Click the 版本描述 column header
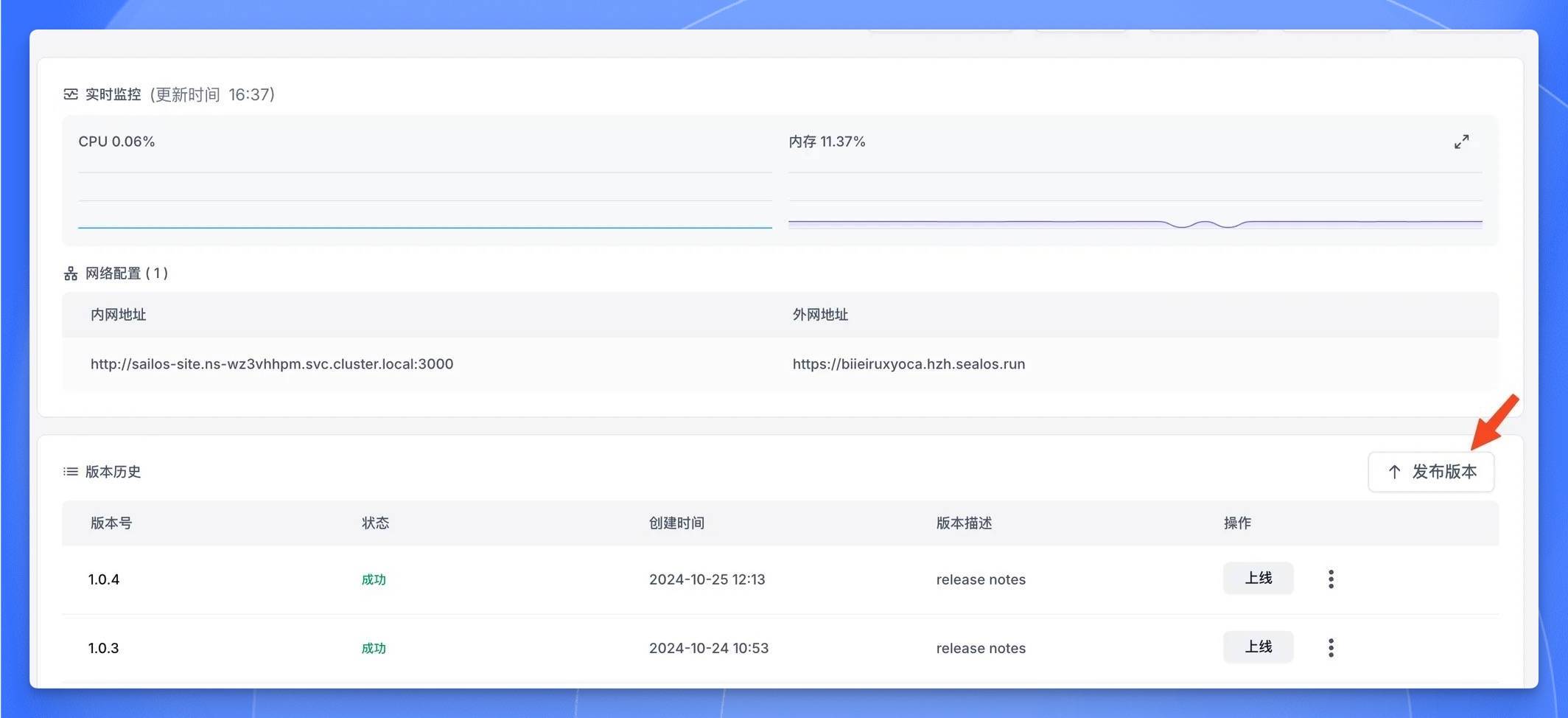This screenshot has height=718, width=1568. 964,523
